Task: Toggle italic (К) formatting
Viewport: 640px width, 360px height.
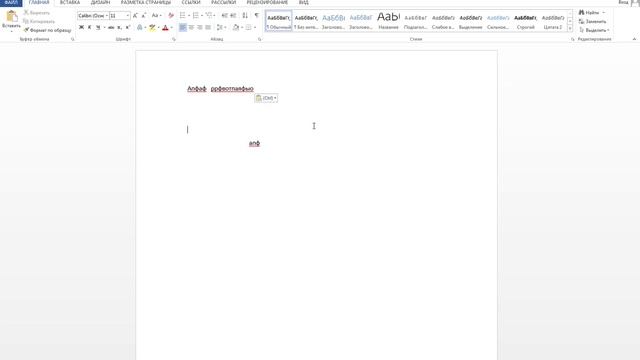Action: [89, 27]
